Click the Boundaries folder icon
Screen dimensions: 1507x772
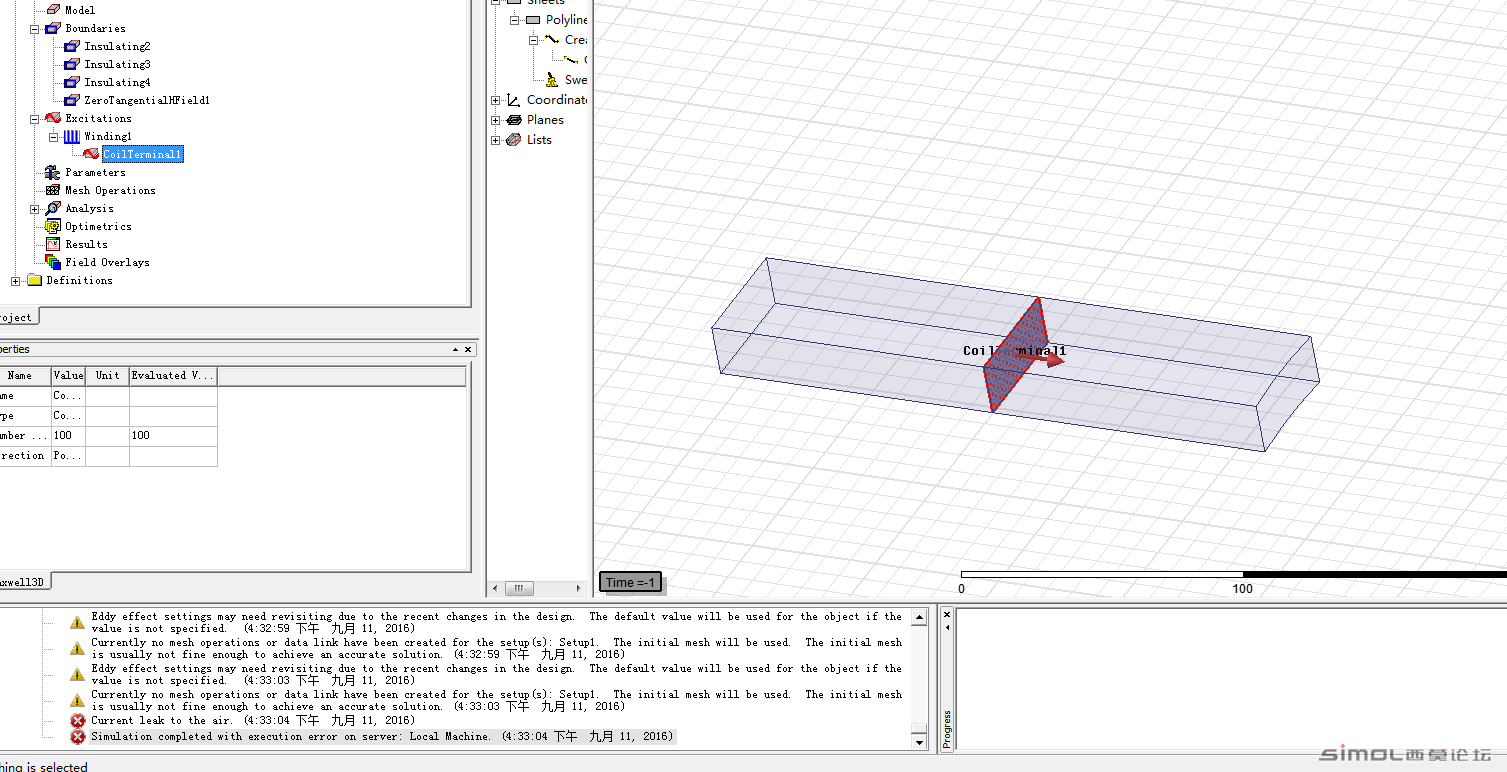(x=53, y=28)
